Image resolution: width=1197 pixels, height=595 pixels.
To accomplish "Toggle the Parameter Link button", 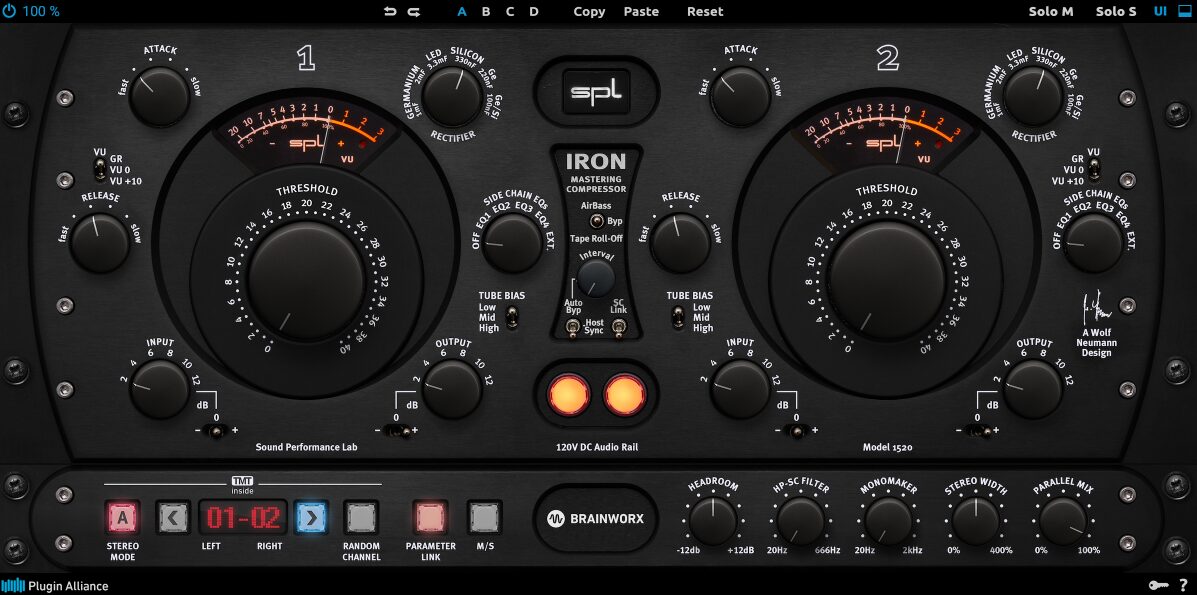I will pos(430,519).
